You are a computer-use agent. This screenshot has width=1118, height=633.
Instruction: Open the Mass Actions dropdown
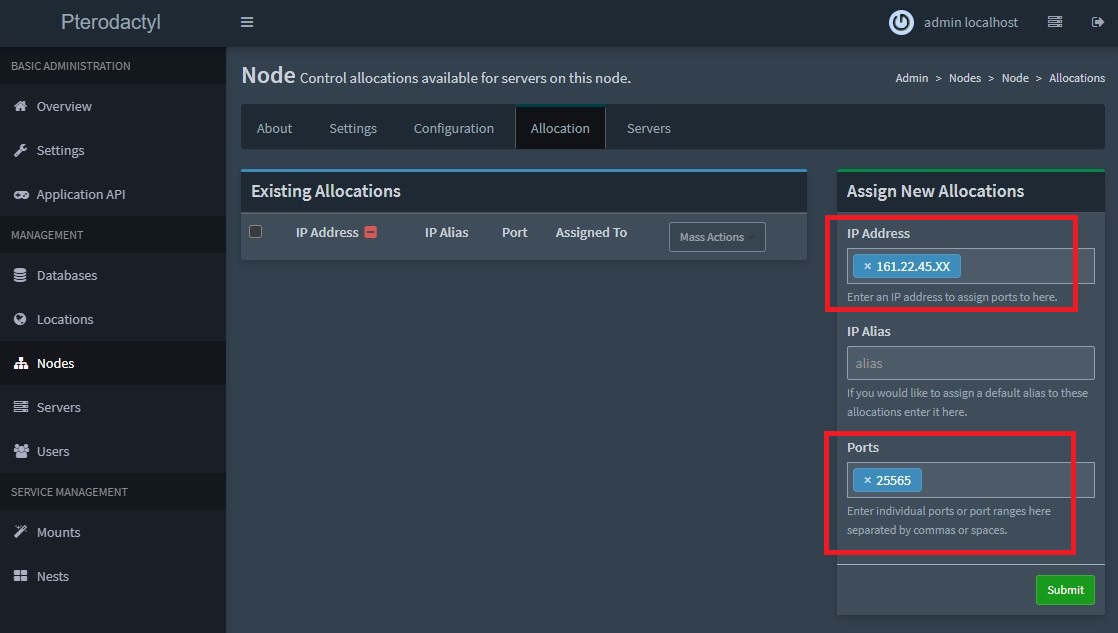(x=716, y=237)
